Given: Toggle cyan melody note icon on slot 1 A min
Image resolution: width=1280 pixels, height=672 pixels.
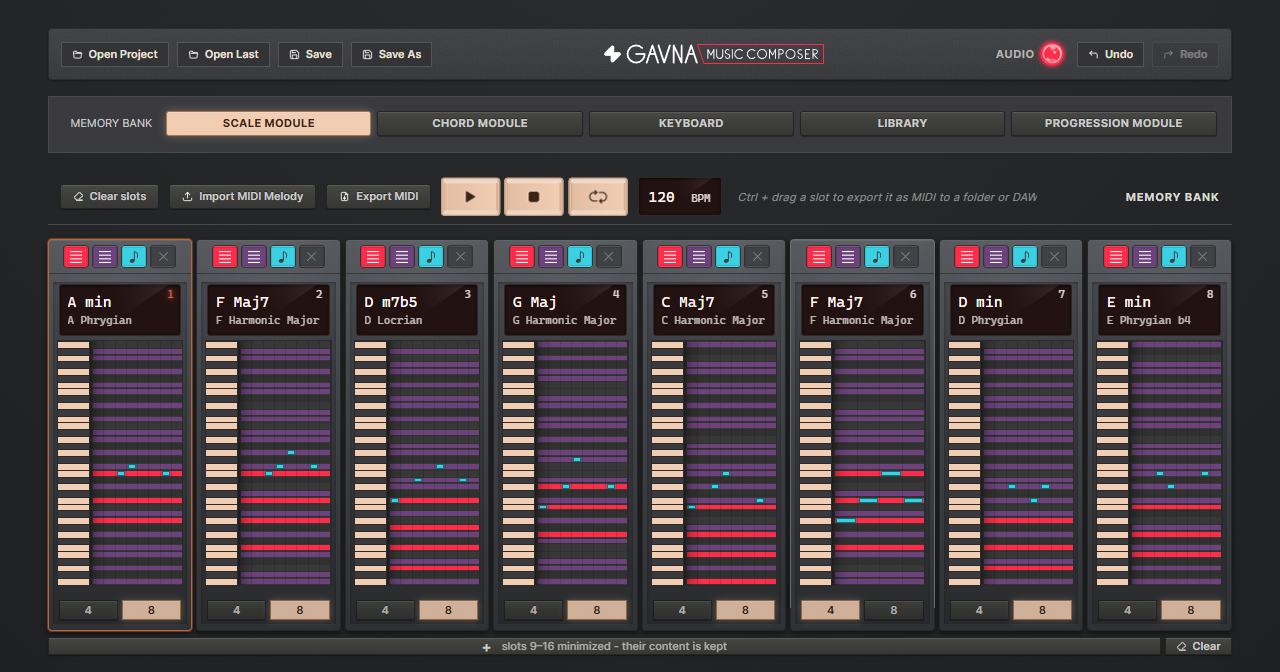Looking at the screenshot, I should coord(134,257).
